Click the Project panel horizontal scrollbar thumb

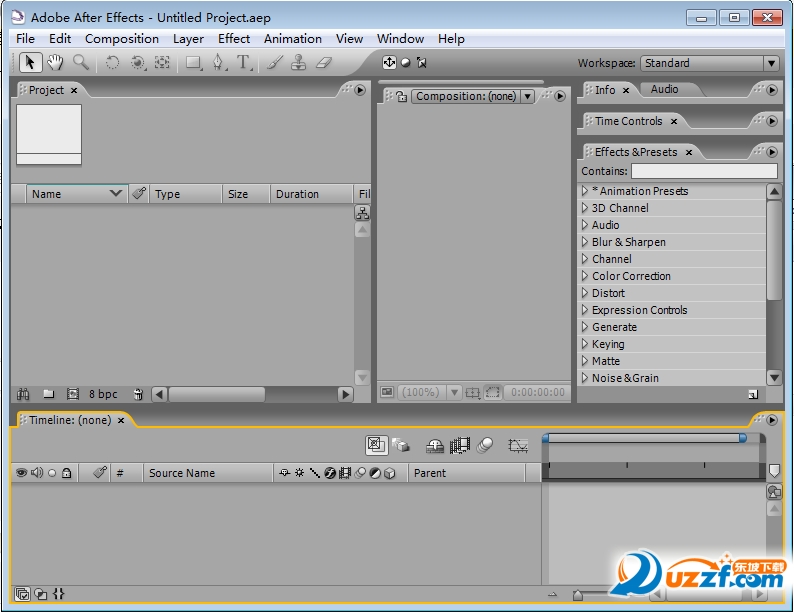point(217,394)
